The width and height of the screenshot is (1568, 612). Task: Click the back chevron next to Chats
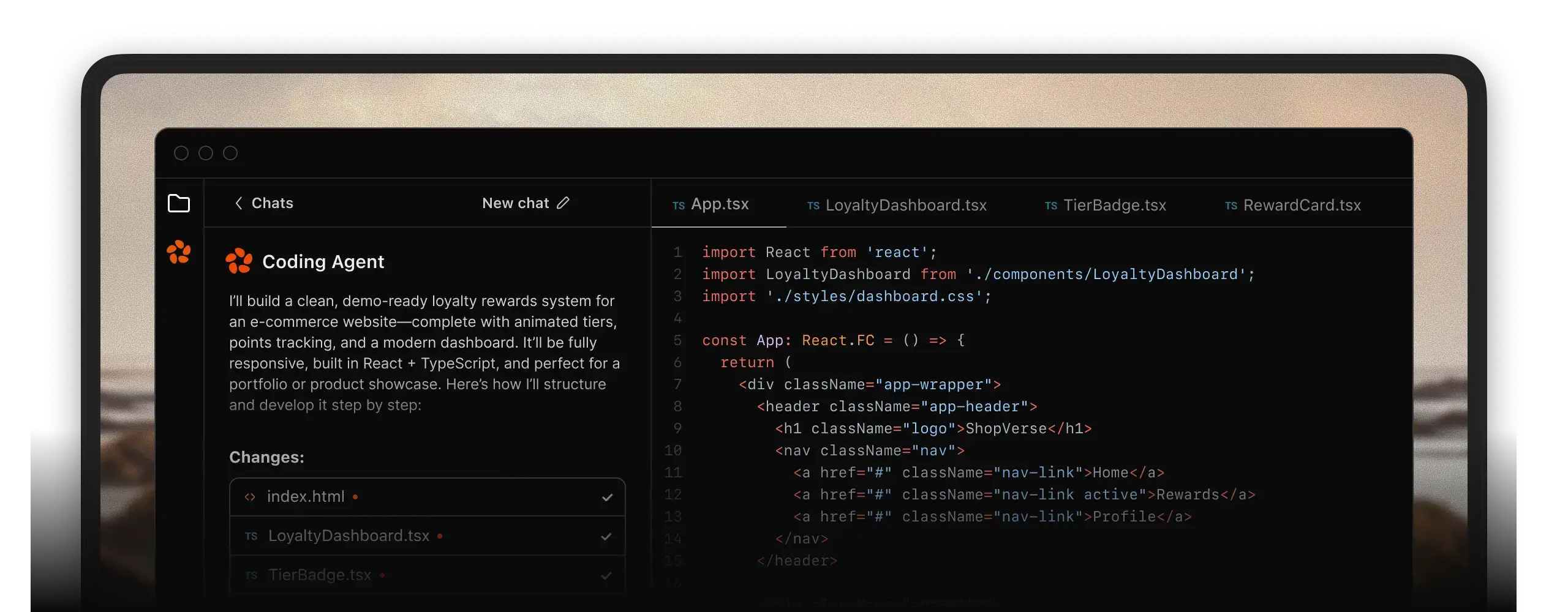point(239,203)
